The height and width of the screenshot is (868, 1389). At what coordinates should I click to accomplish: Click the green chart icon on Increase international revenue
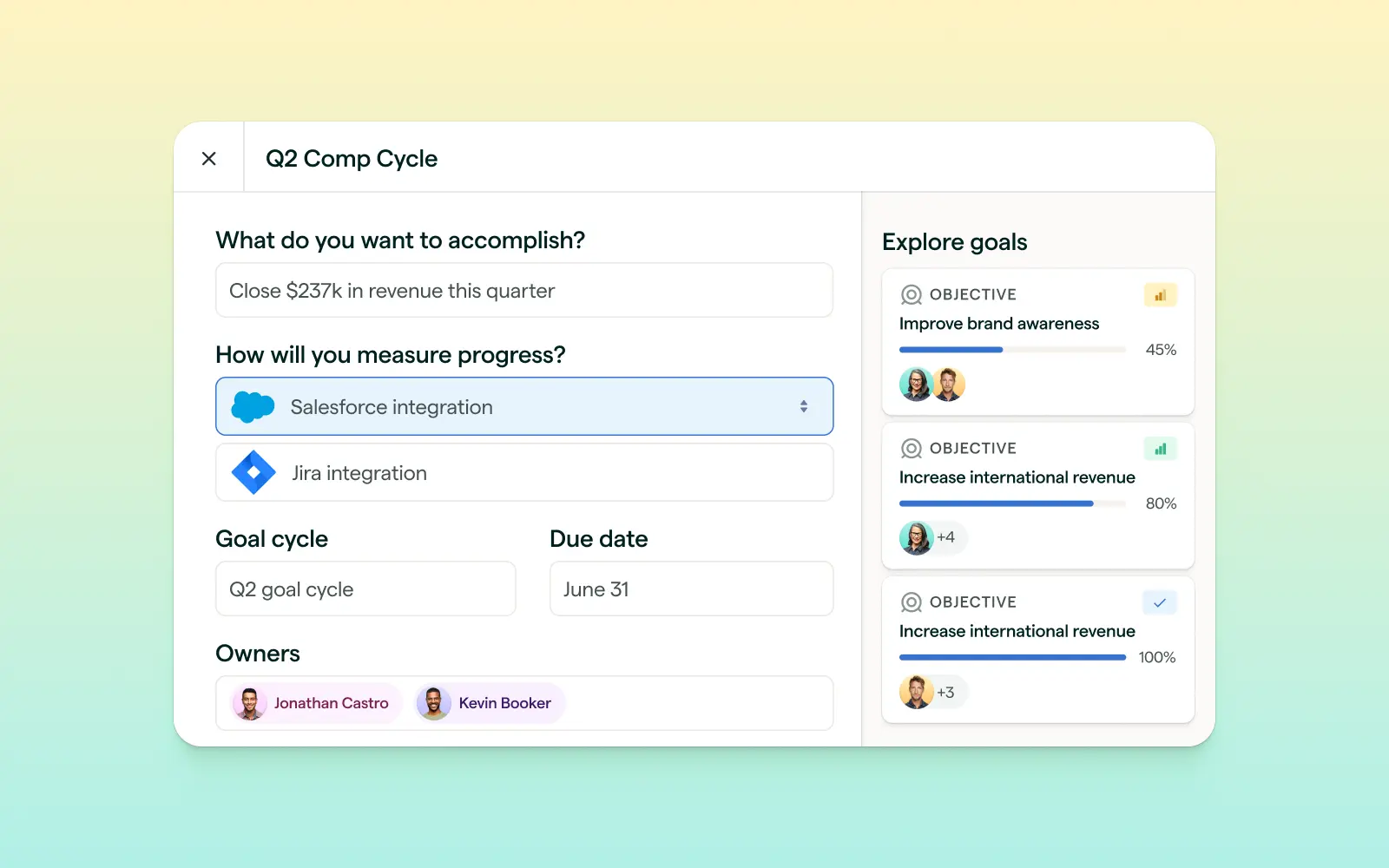click(x=1161, y=448)
